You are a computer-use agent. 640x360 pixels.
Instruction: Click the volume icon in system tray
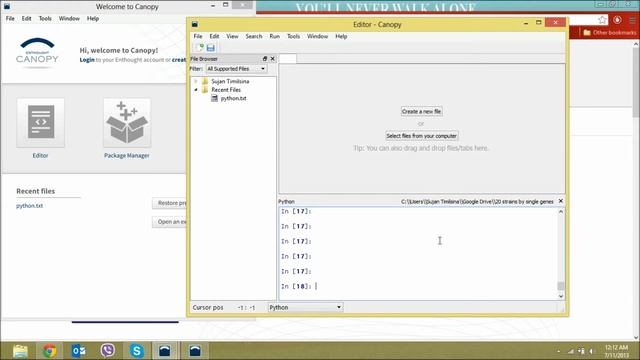[591, 351]
